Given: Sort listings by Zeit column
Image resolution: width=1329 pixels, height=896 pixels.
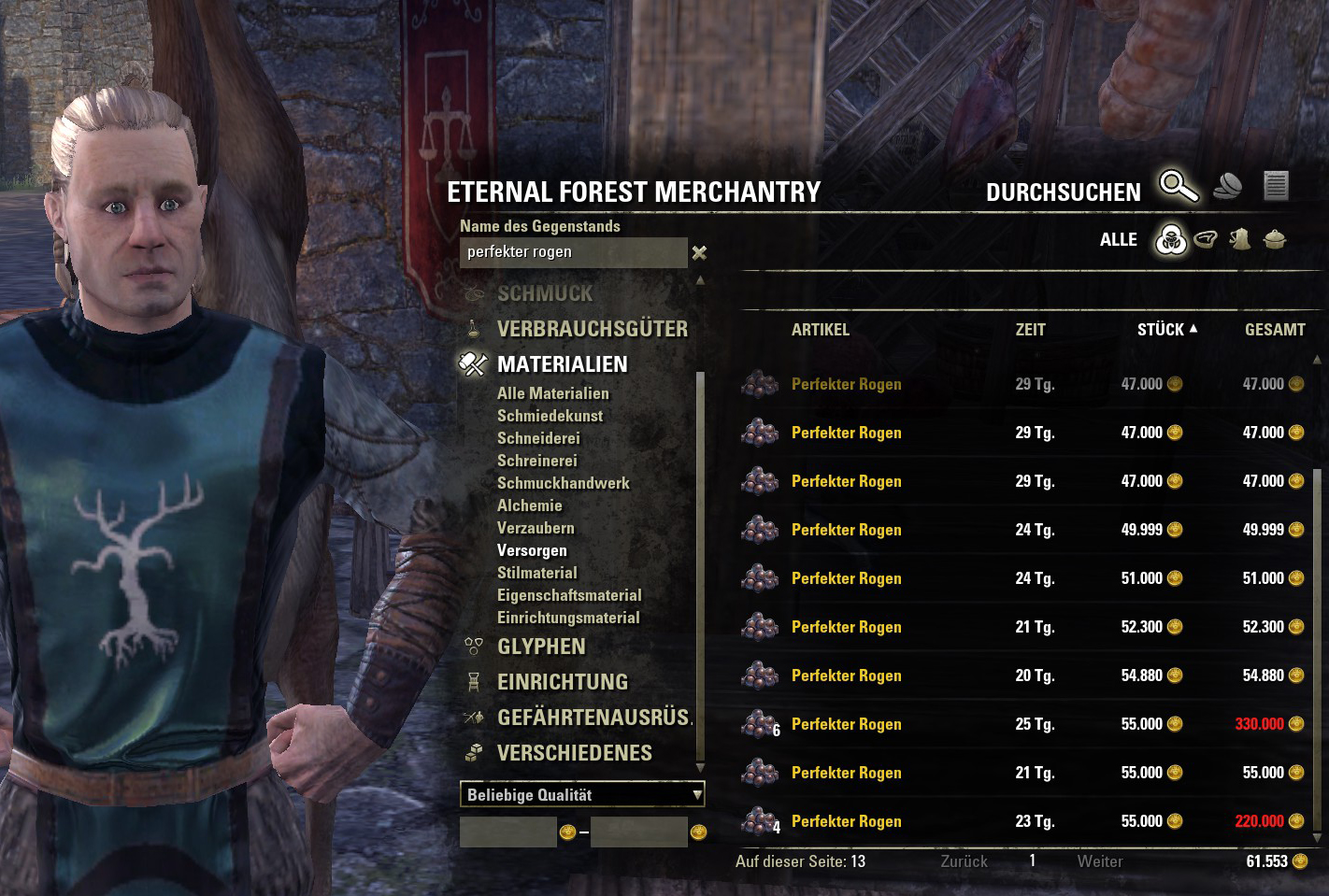Looking at the screenshot, I should click(x=1030, y=330).
